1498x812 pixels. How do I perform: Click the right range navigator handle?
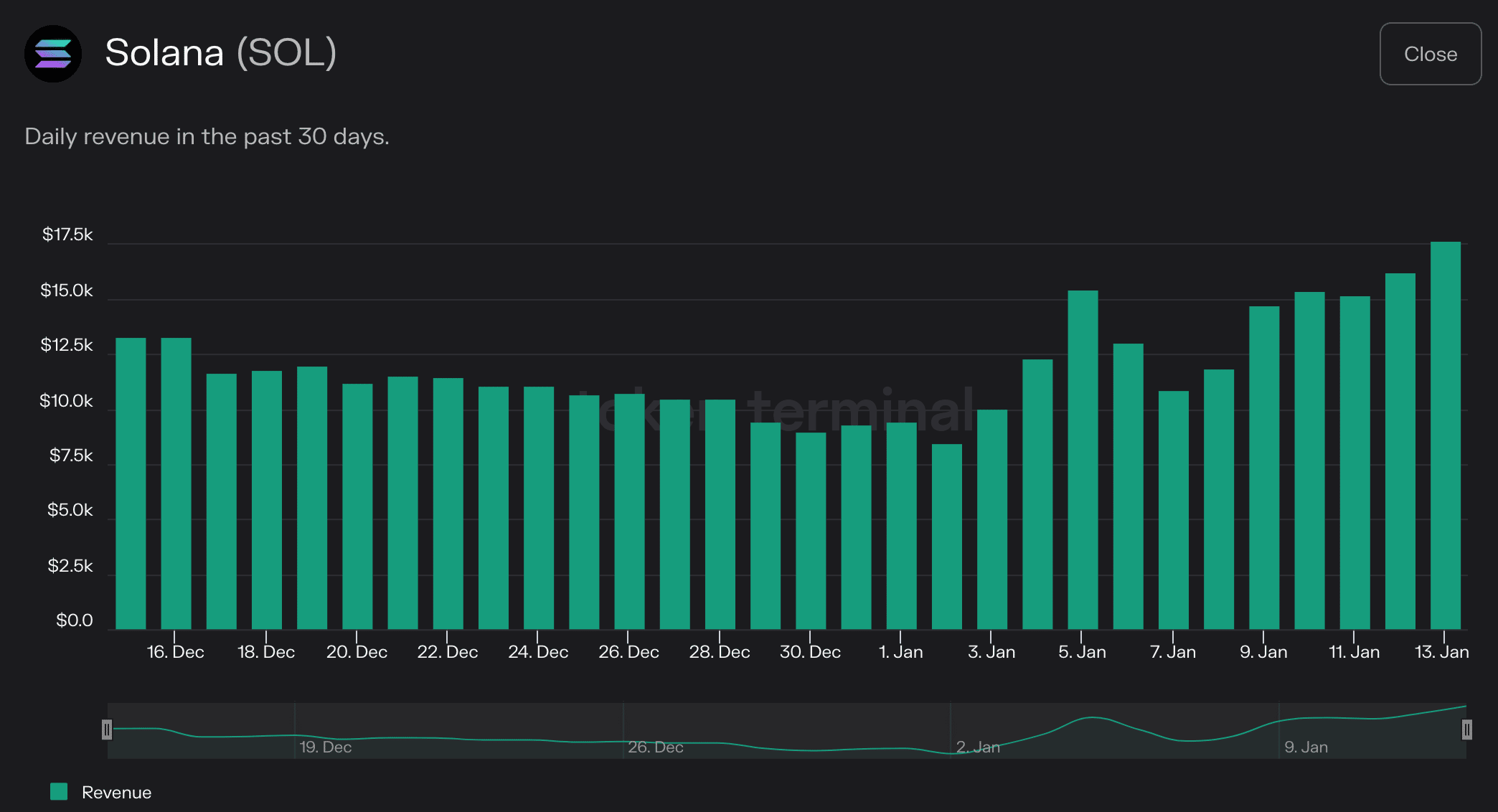click(1466, 730)
